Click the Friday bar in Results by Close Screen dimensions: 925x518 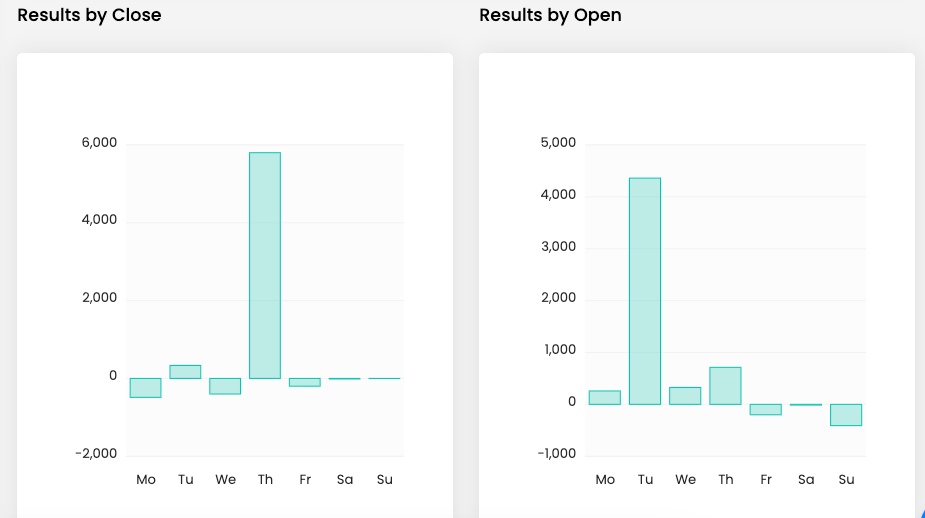pyautogui.click(x=305, y=382)
